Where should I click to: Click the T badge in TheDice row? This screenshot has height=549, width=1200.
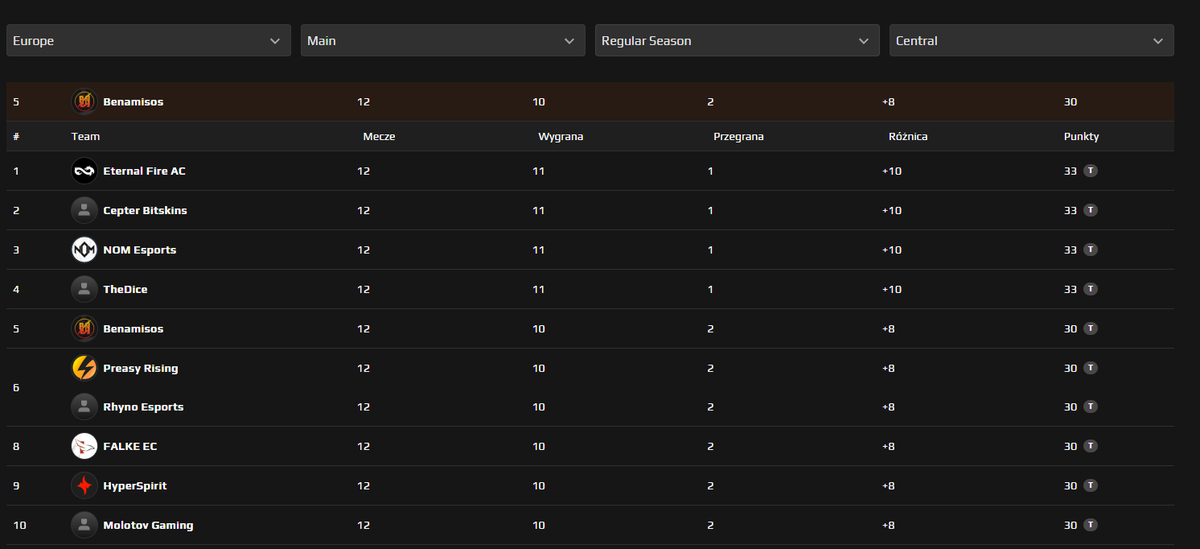(x=1090, y=289)
